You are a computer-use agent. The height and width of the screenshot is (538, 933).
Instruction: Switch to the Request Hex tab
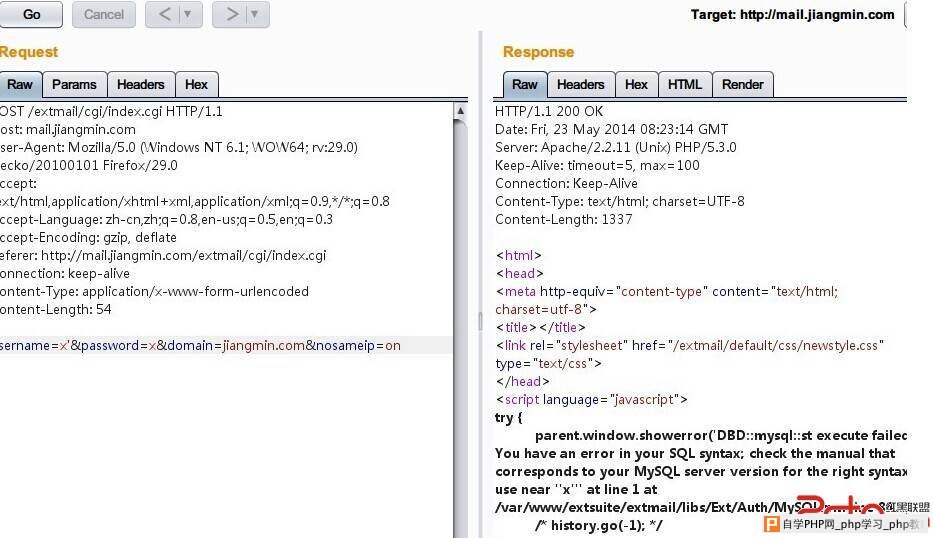pos(196,85)
